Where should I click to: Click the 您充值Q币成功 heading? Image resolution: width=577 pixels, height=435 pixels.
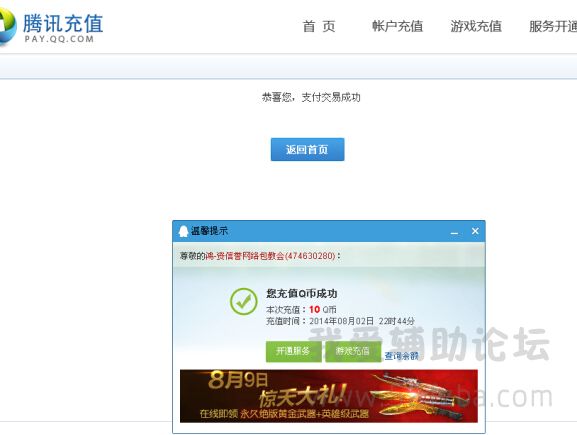point(302,293)
